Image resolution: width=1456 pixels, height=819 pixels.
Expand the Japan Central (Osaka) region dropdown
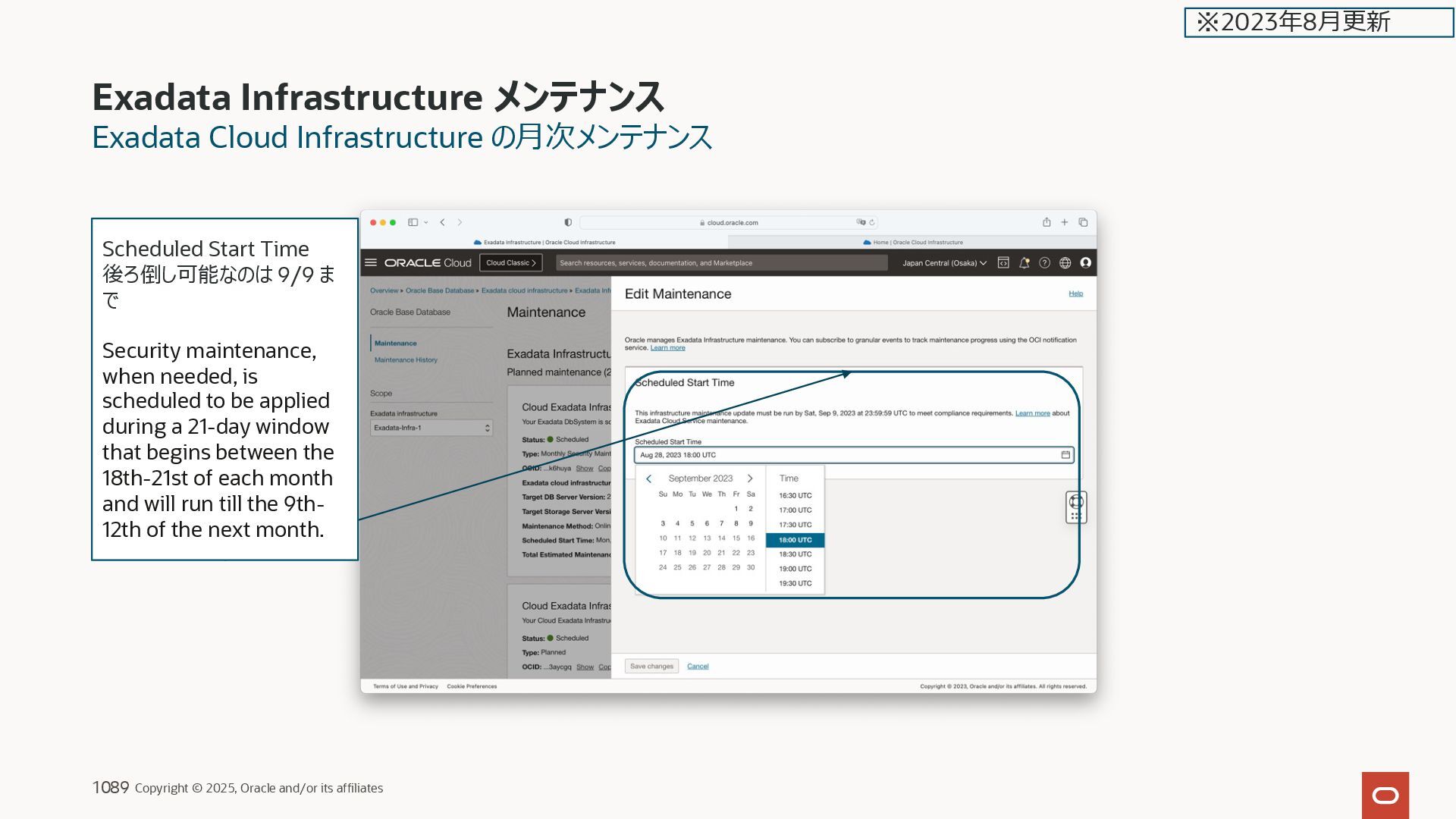click(944, 263)
